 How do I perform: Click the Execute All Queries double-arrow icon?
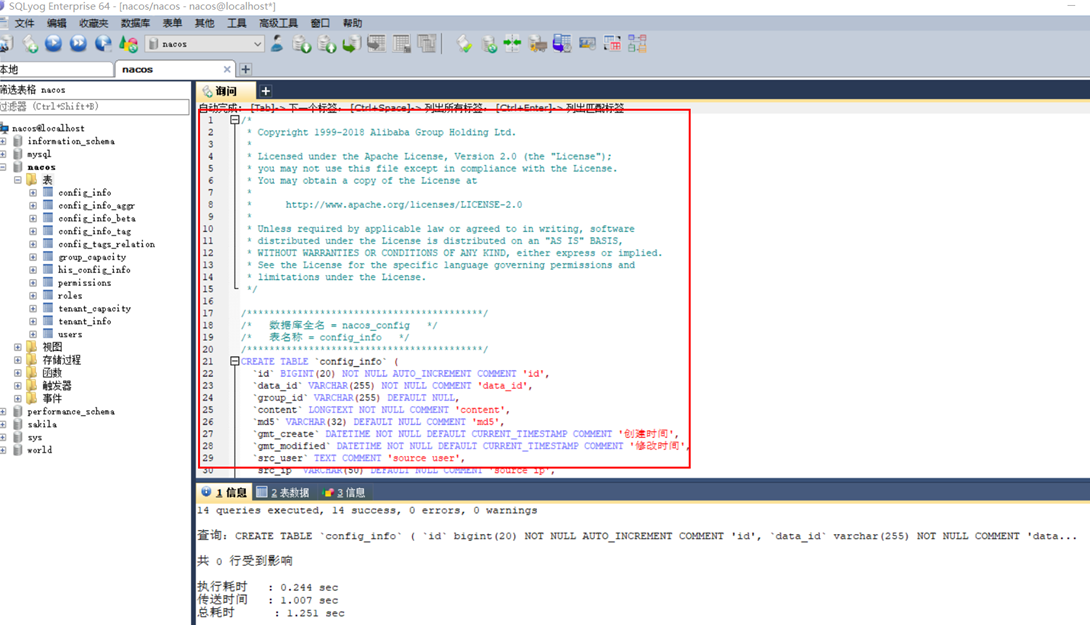pyautogui.click(x=79, y=44)
